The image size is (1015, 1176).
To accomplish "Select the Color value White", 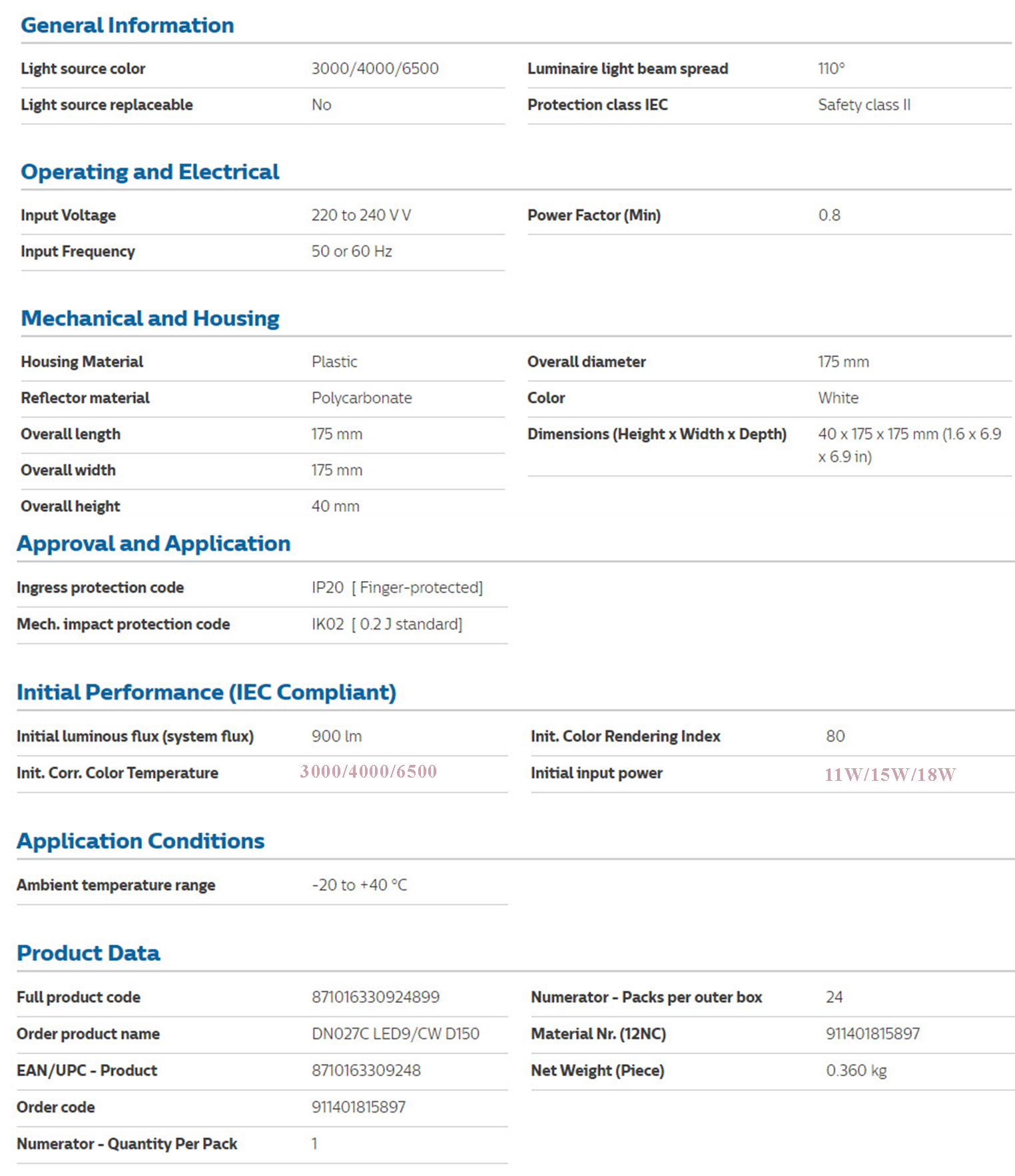I will pos(839,398).
